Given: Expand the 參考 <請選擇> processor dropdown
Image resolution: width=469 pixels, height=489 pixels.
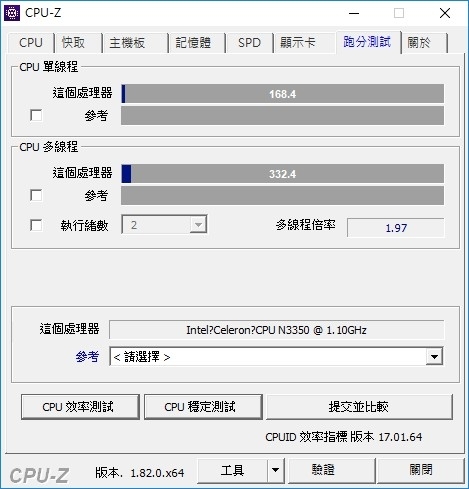Looking at the screenshot, I should pyautogui.click(x=276, y=357).
